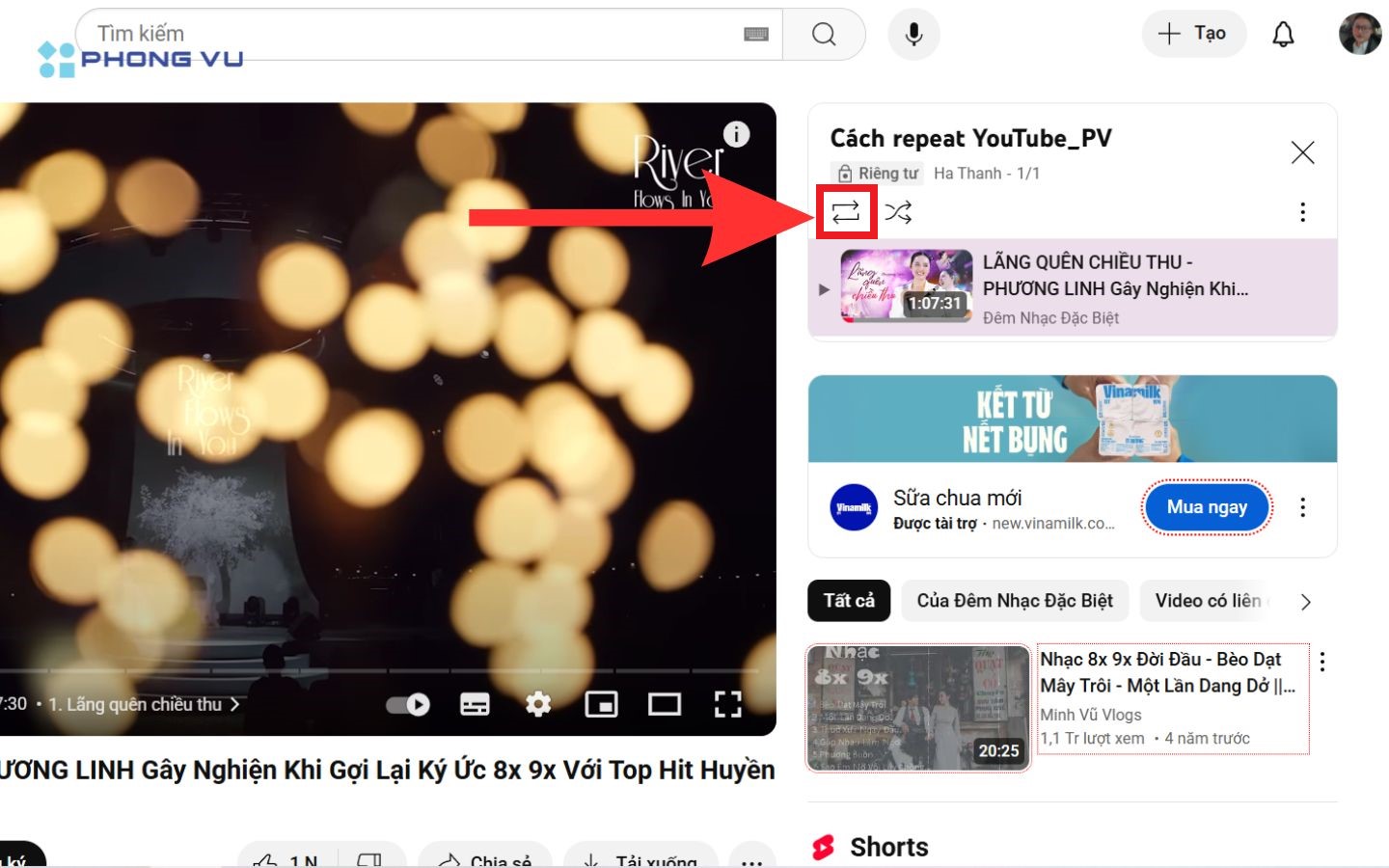Image resolution: width=1389 pixels, height=868 pixels.
Task: Click Mua ngay on the Vinamilk ad
Action: click(1206, 506)
